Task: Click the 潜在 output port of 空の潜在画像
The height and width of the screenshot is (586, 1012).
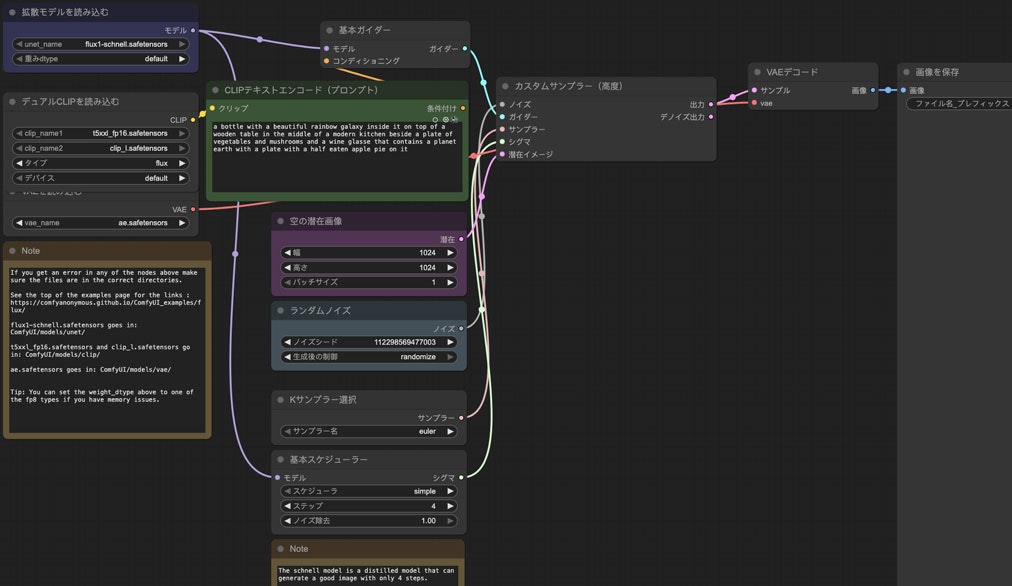Action: click(x=461, y=239)
